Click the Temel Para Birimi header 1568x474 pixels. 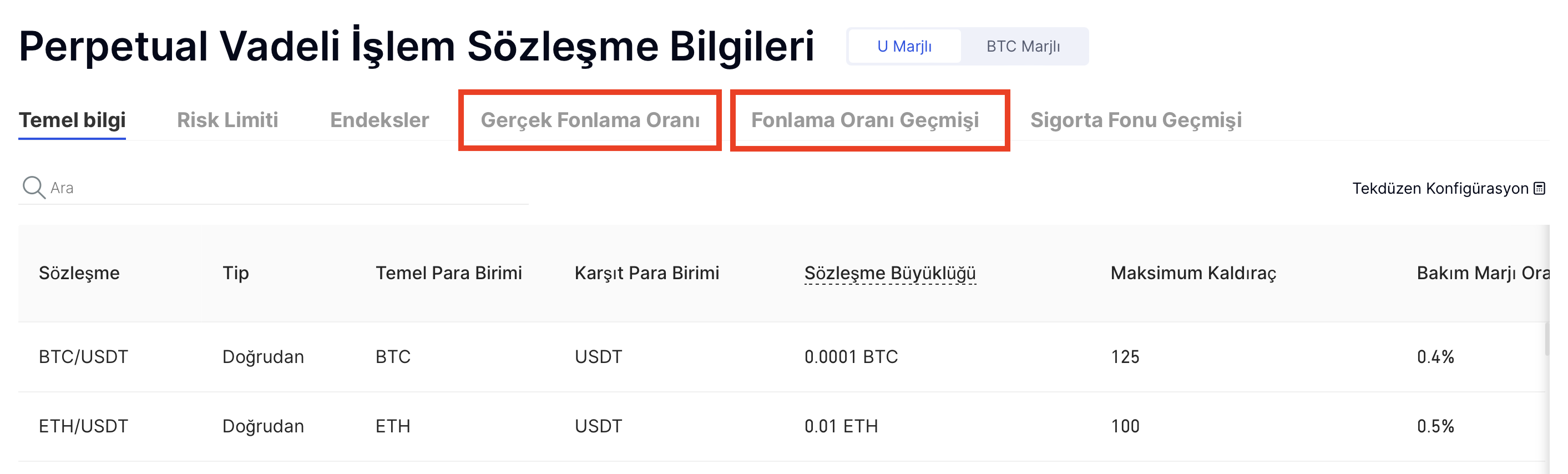point(449,273)
